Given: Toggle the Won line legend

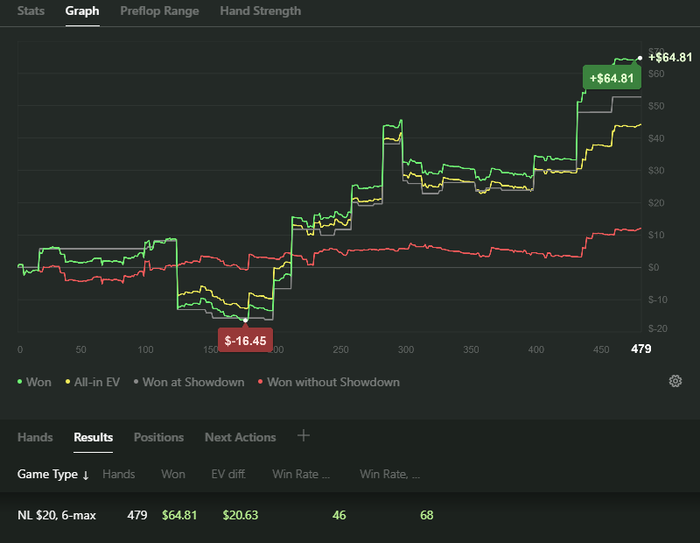Looking at the screenshot, I should [34, 382].
